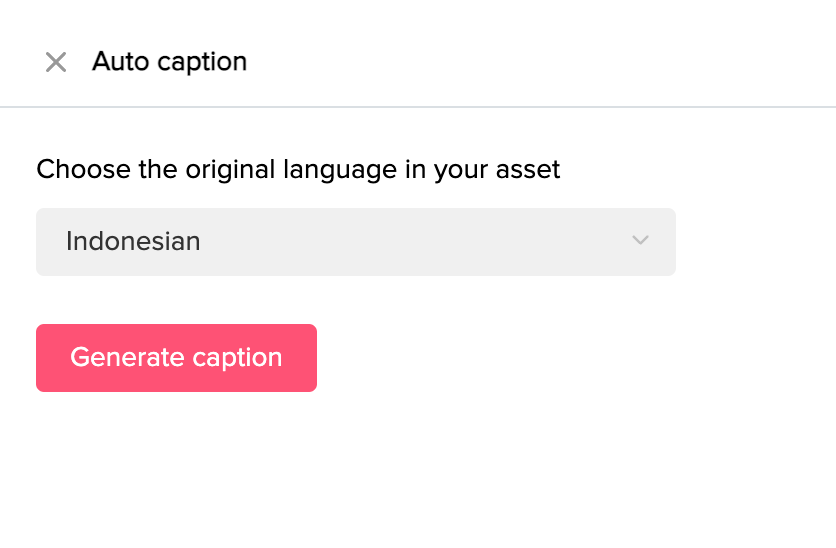The width and height of the screenshot is (836, 548).
Task: Change the original language from Indonesian
Action: coord(355,241)
